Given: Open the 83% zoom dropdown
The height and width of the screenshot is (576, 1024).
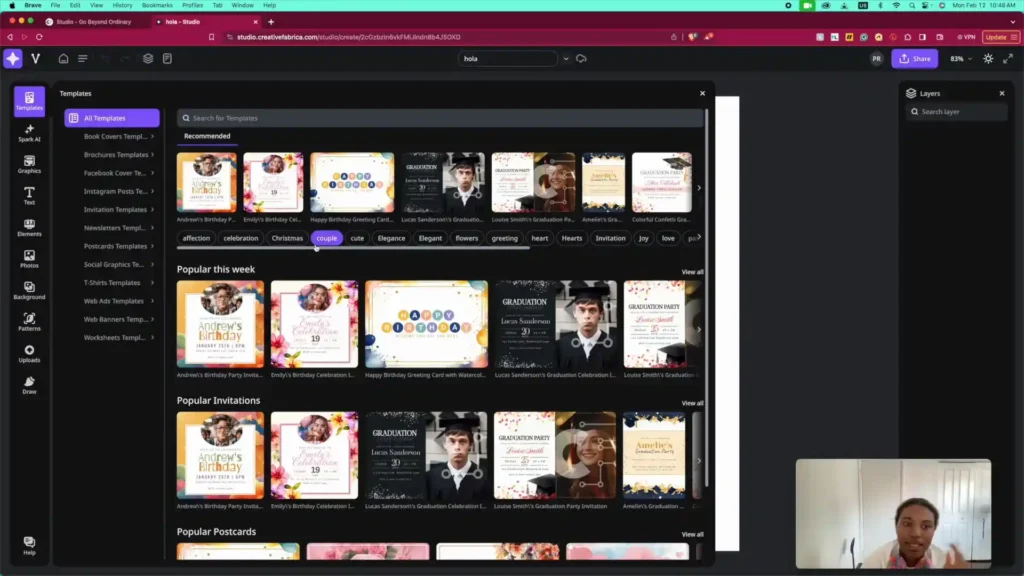Looking at the screenshot, I should coord(960,59).
